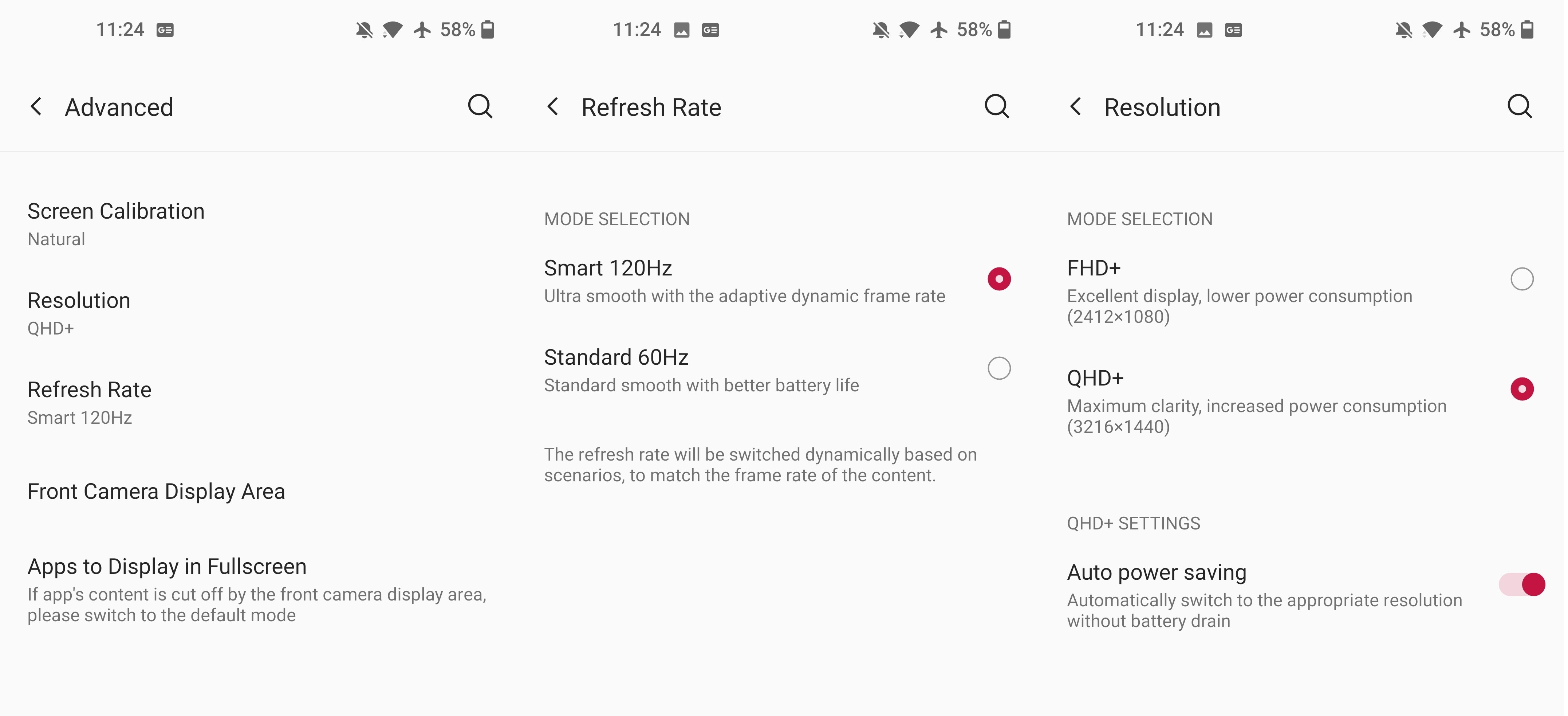The width and height of the screenshot is (1568, 716).
Task: Tap the Wi-Fi icon in third status bar
Action: pos(1432,29)
